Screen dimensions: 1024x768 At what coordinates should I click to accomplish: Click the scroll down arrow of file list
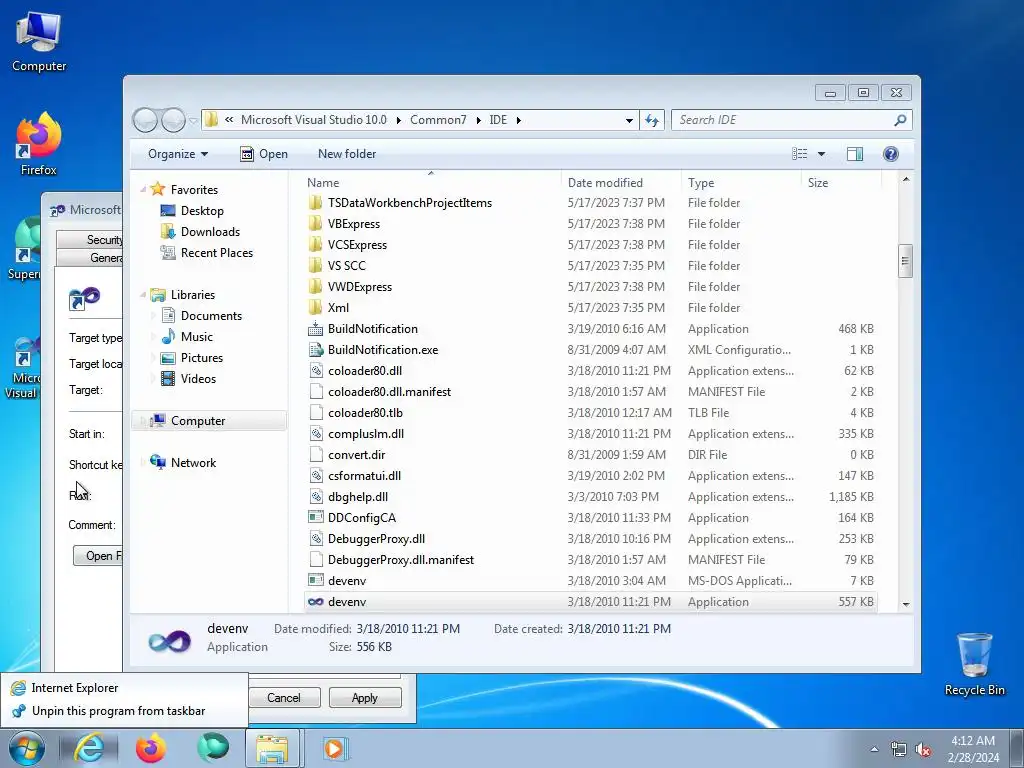pos(906,604)
